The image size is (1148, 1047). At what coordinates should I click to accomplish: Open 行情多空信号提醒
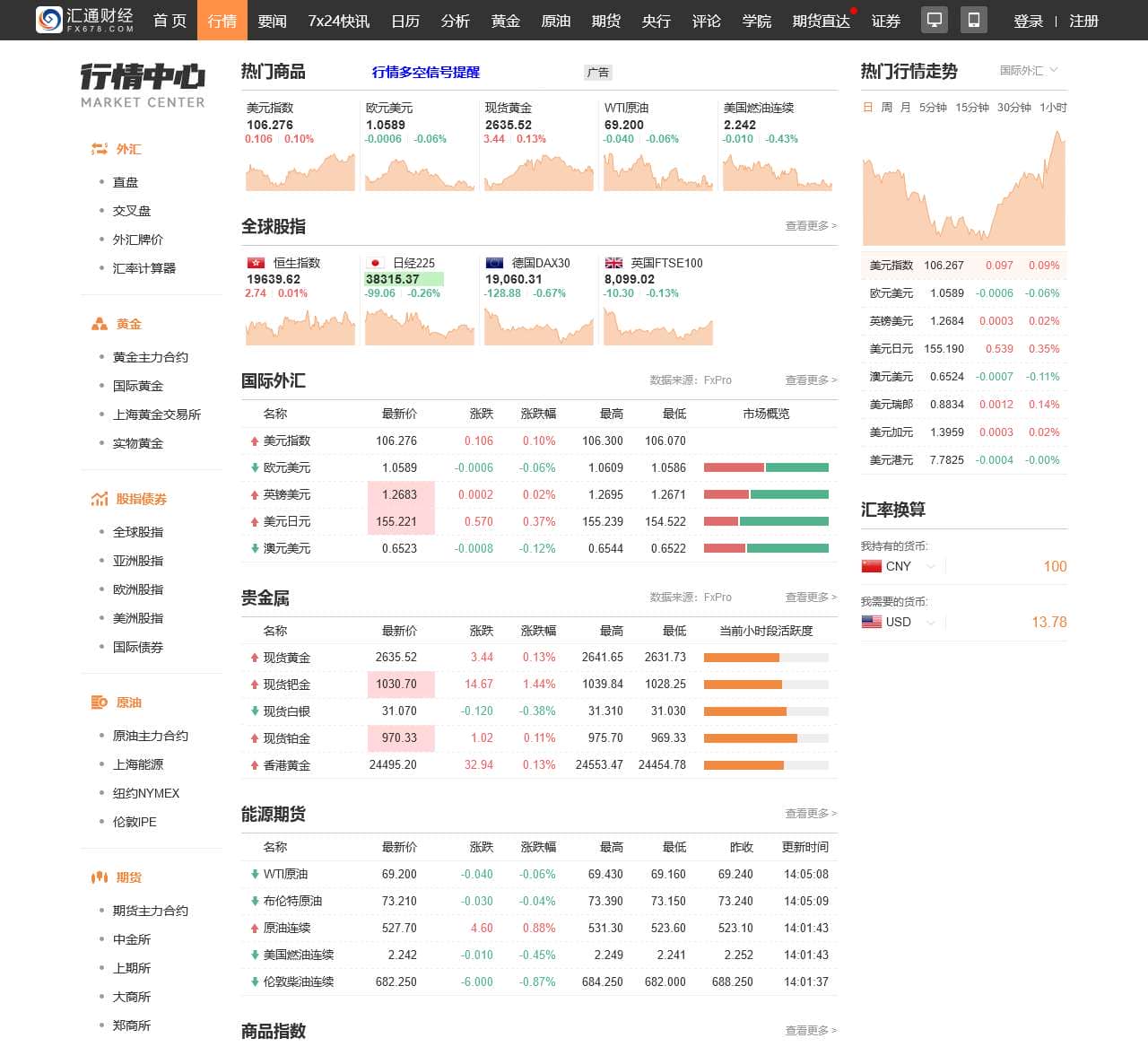pos(426,73)
